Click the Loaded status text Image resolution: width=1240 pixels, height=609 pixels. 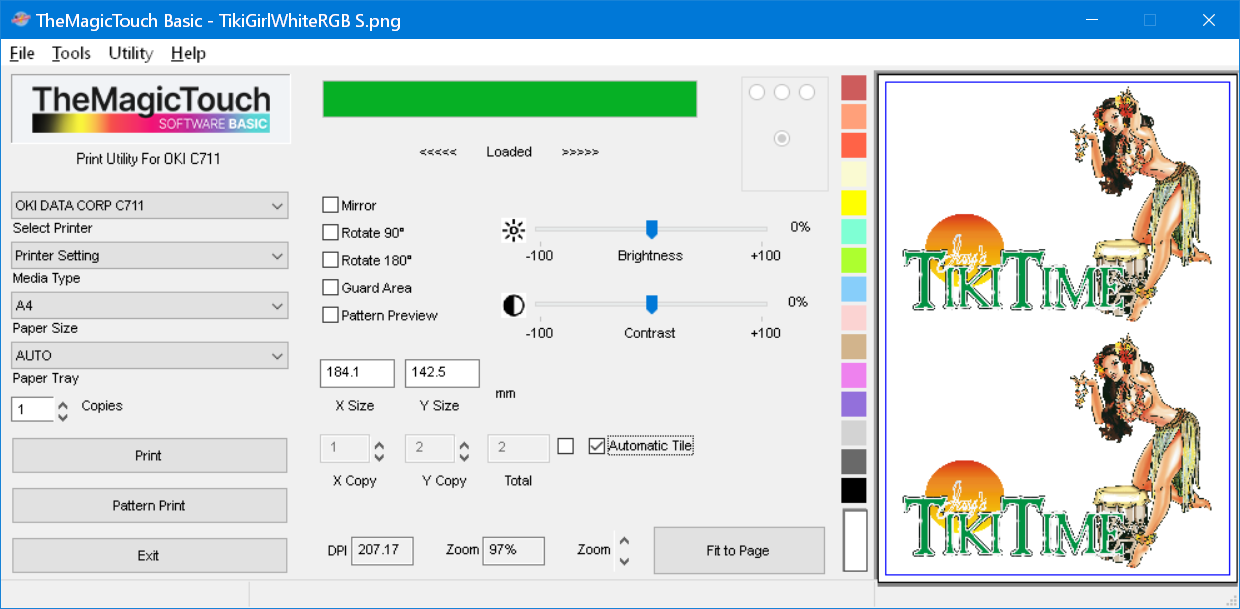pyautogui.click(x=509, y=152)
